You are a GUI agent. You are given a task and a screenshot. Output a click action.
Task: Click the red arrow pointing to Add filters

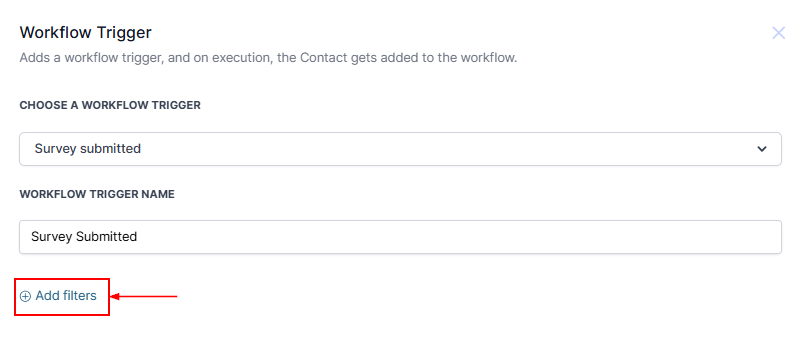tap(144, 296)
